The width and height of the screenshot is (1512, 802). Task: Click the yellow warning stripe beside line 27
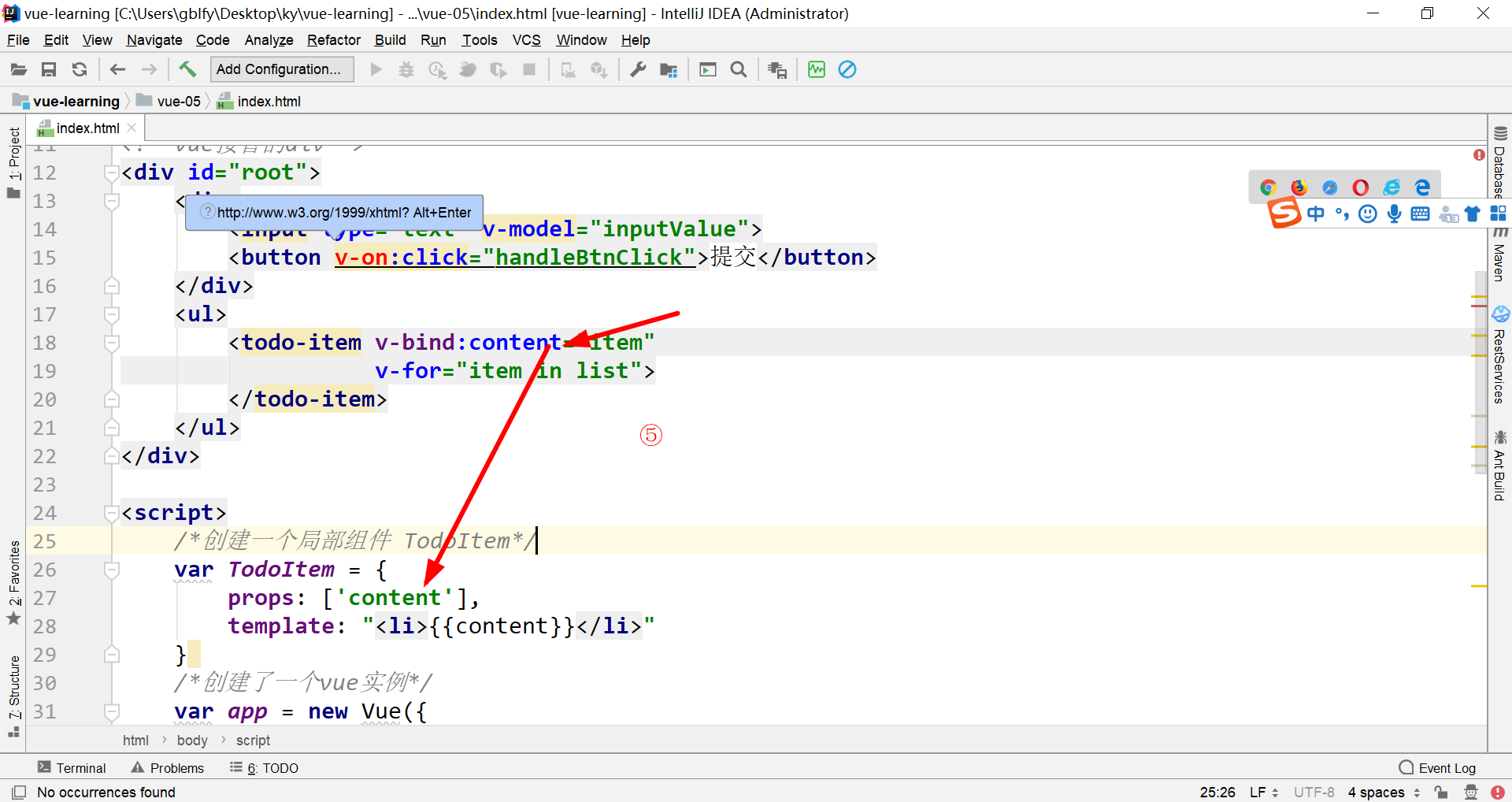[x=1478, y=586]
